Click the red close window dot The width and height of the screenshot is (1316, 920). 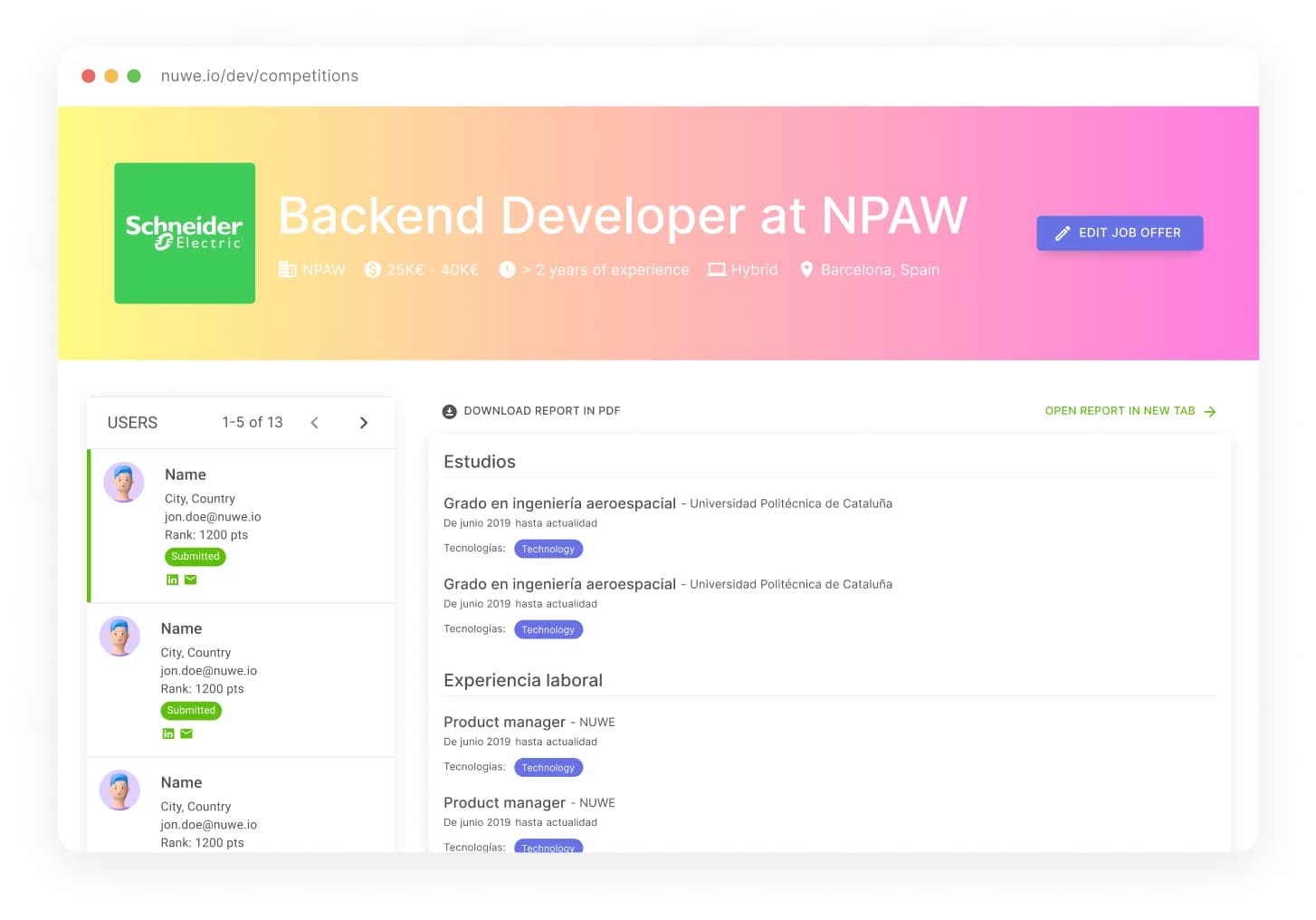(x=89, y=76)
